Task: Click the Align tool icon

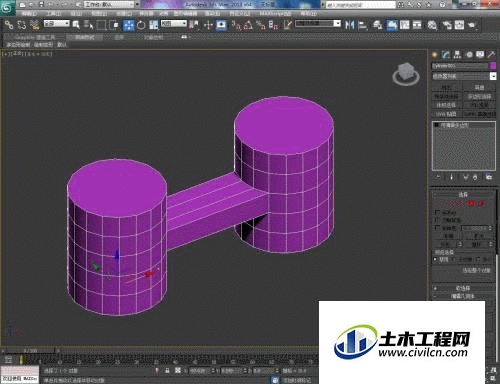Action: (x=362, y=25)
